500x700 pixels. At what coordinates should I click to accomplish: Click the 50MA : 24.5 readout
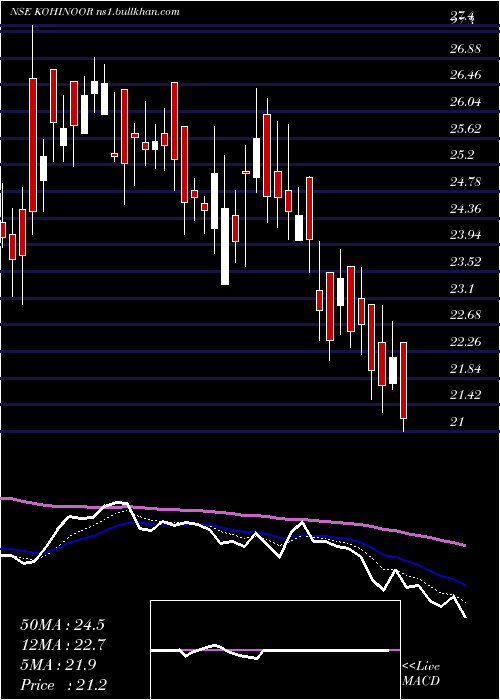tap(62, 625)
